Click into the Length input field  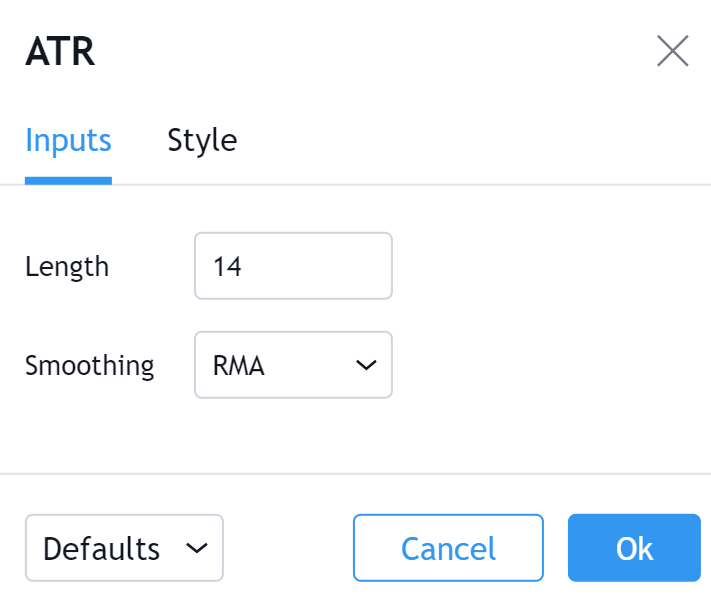pos(293,266)
